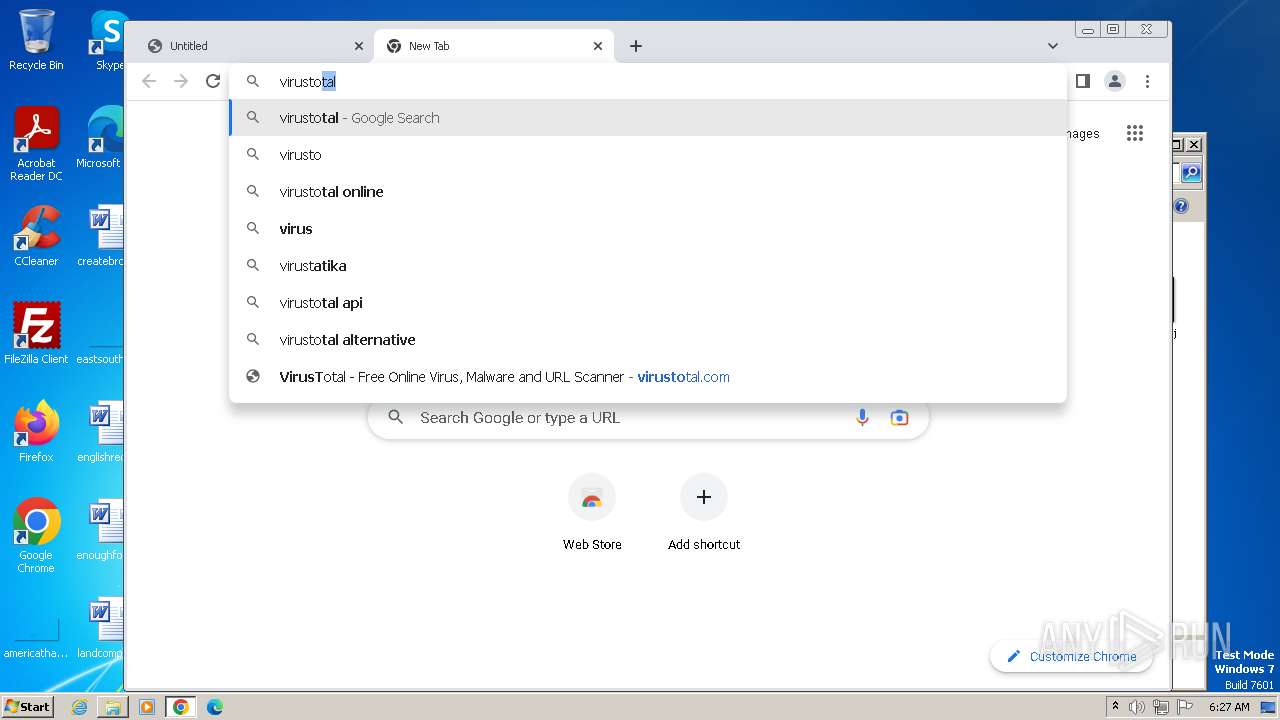
Task: Open FileZilla Client desktop shortcut
Action: 36,333
